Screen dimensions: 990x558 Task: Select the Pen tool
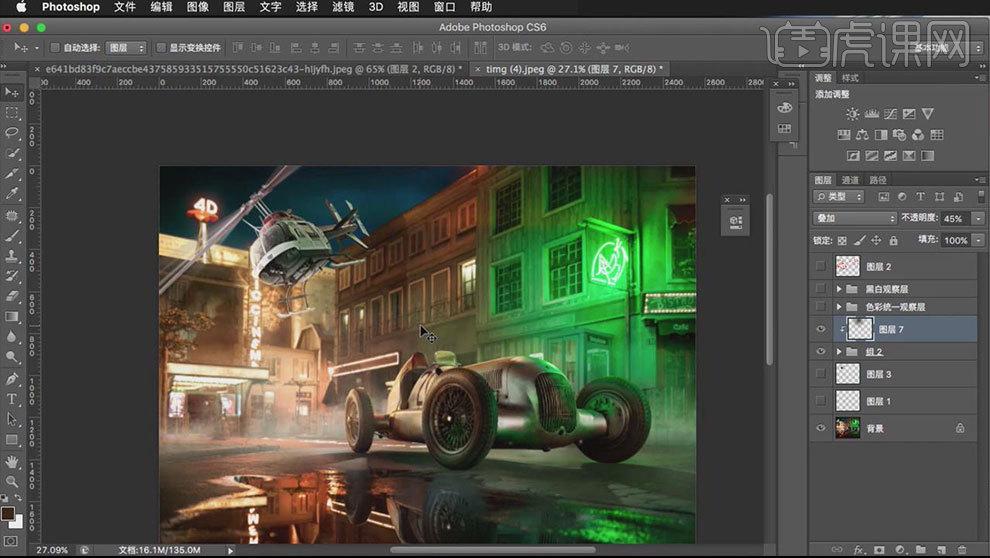click(11, 379)
